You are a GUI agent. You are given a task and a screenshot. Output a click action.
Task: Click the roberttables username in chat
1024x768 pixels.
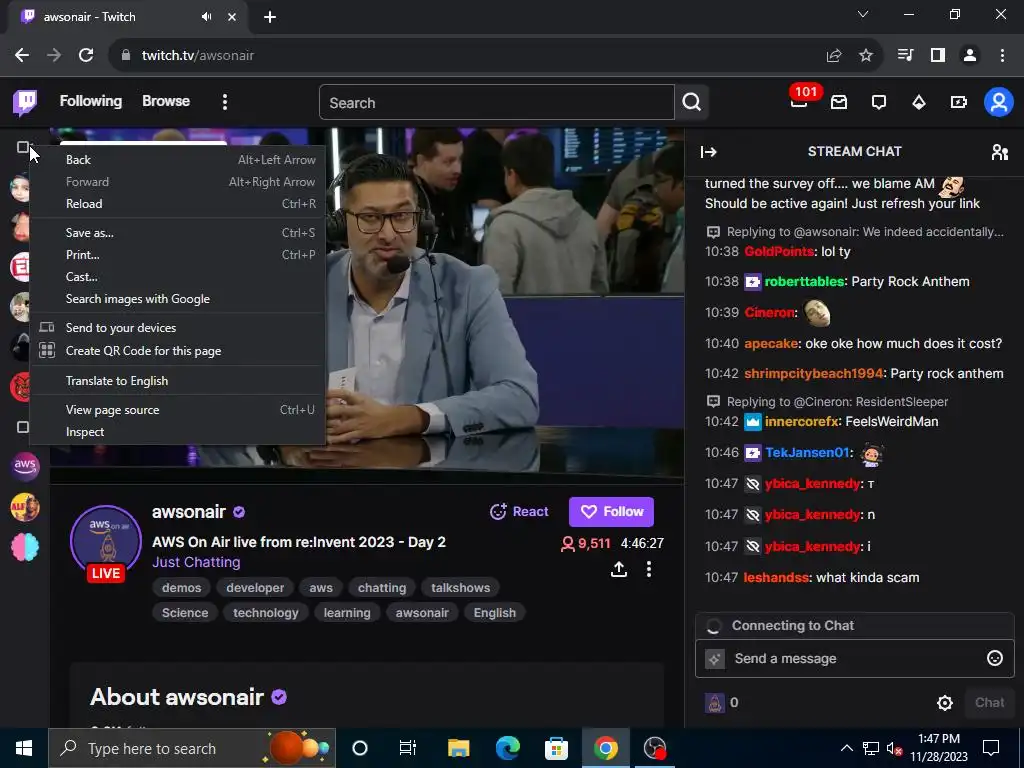[804, 282]
